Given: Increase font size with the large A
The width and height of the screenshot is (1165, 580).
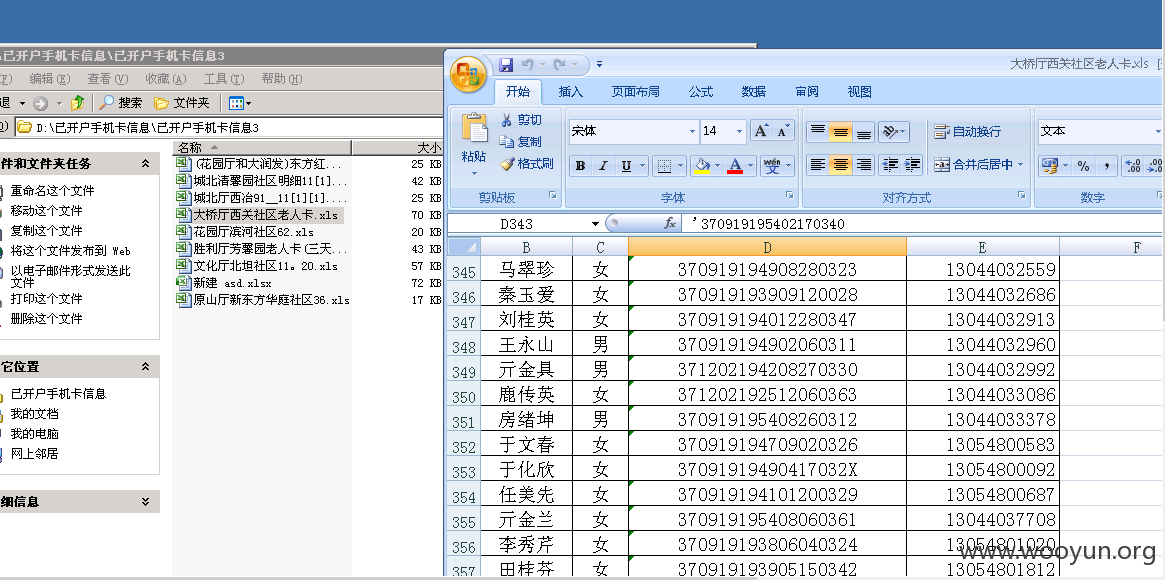Looking at the screenshot, I should pos(761,131).
